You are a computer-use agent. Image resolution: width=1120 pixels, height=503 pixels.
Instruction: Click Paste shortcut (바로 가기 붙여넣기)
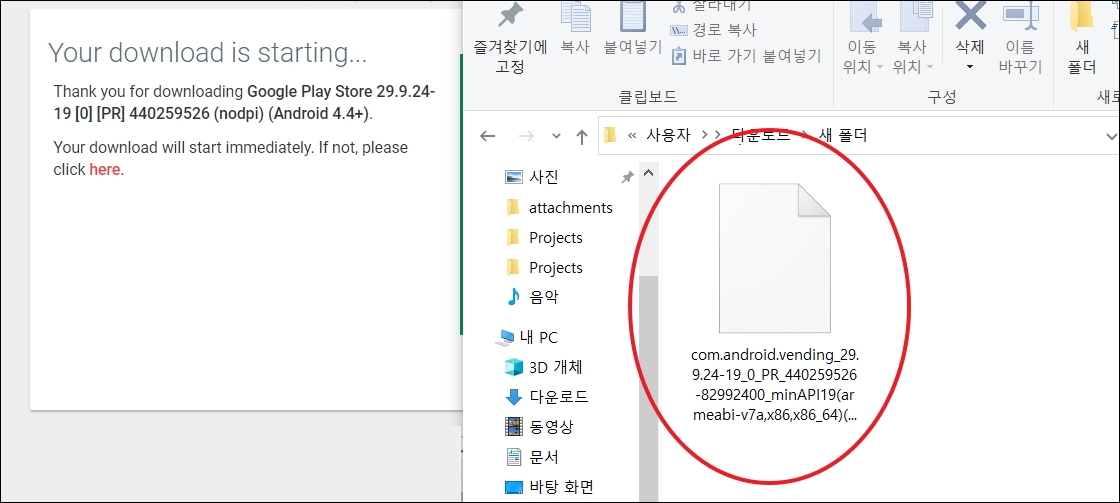coord(746,56)
